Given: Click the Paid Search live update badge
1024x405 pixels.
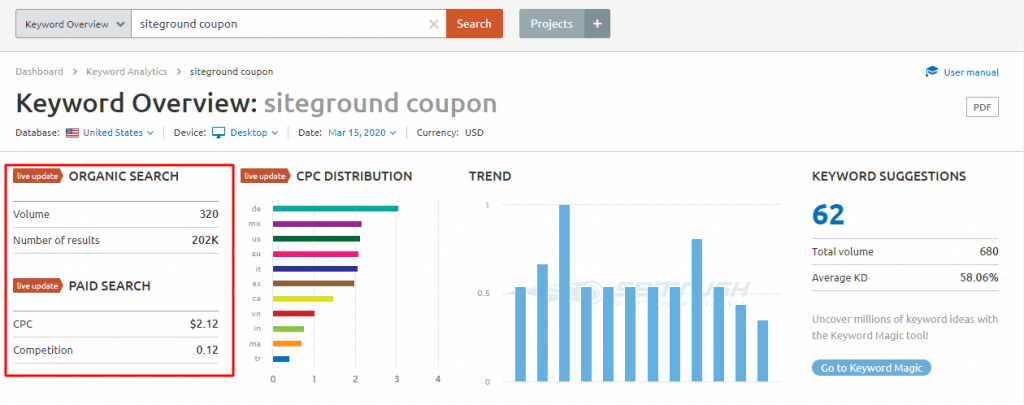Looking at the screenshot, I should [38, 285].
